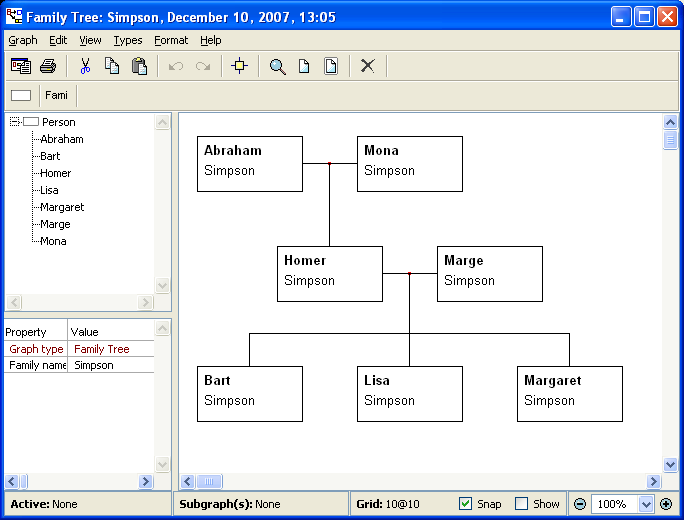Screen dimensions: 684x520
Task: Click the zoom out minus icon
Action: (580, 504)
